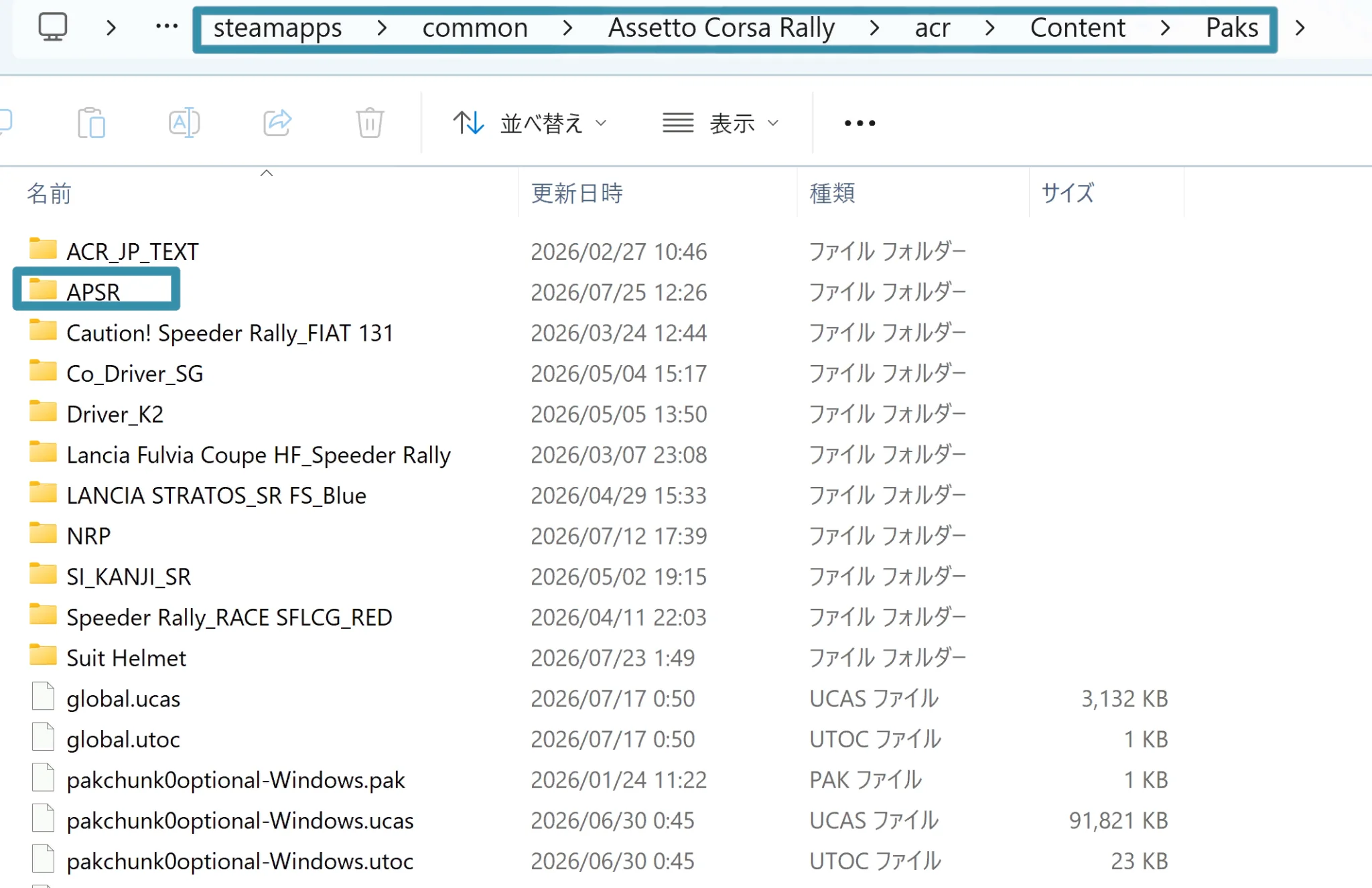
Task: Click the Paste toolbar icon
Action: [x=91, y=123]
